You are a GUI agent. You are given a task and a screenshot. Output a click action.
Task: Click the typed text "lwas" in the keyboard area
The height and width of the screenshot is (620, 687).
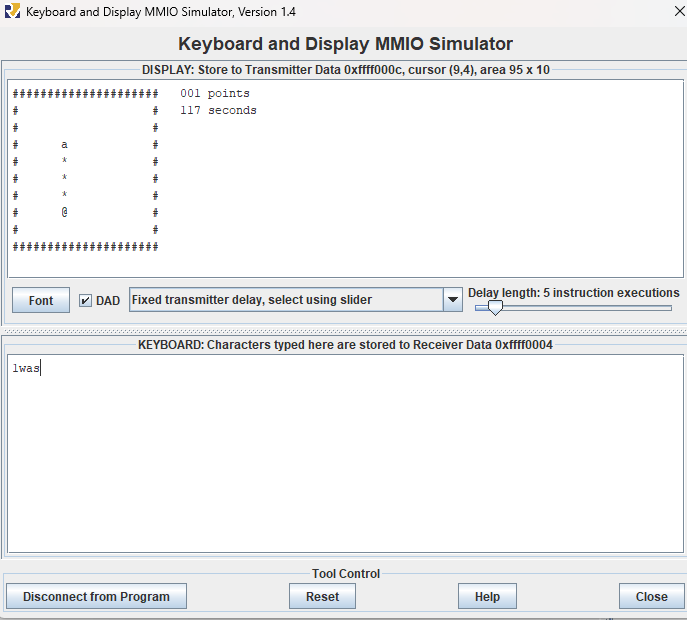[x=26, y=368]
